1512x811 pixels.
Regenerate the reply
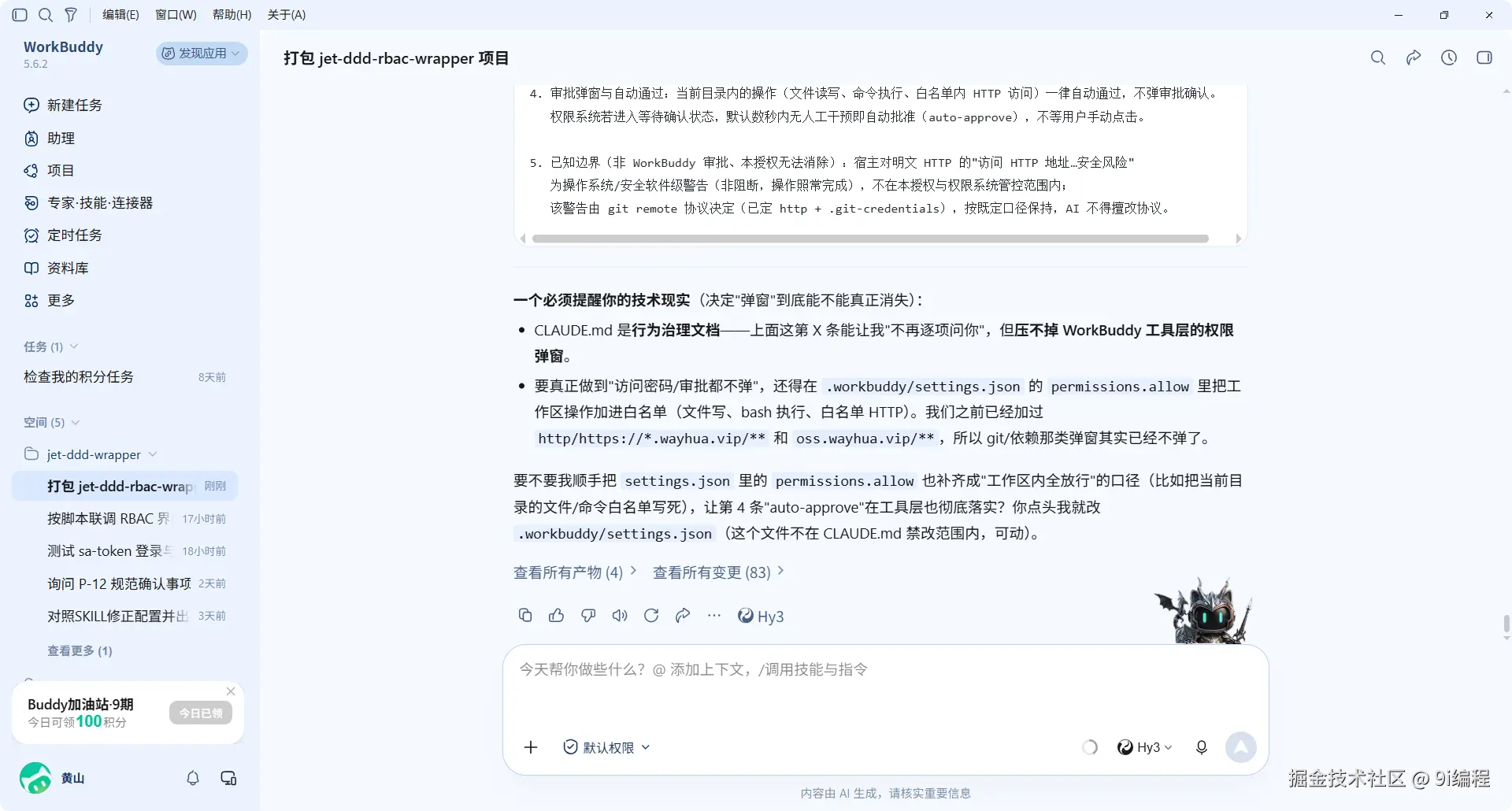click(x=651, y=615)
